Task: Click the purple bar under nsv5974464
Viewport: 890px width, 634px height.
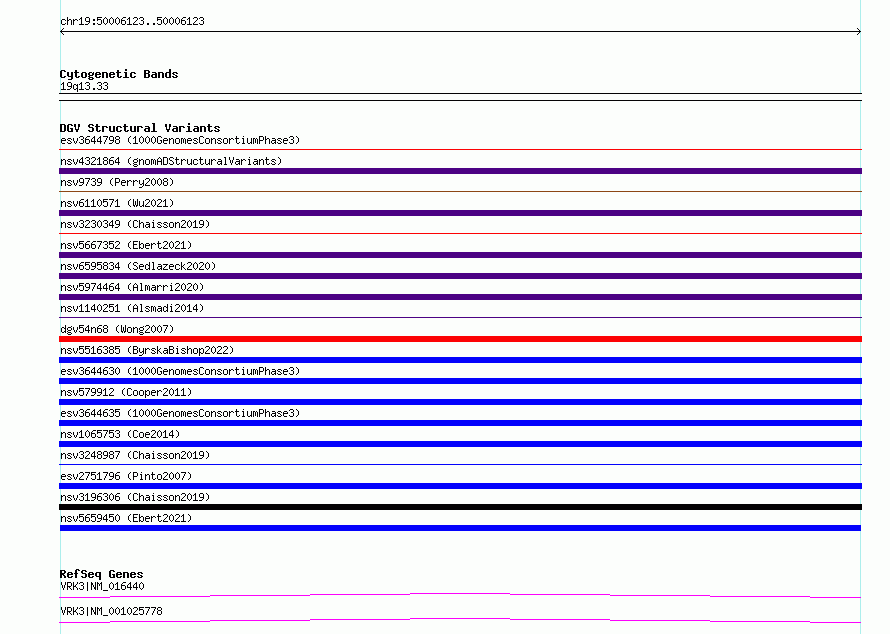Action: 460,297
